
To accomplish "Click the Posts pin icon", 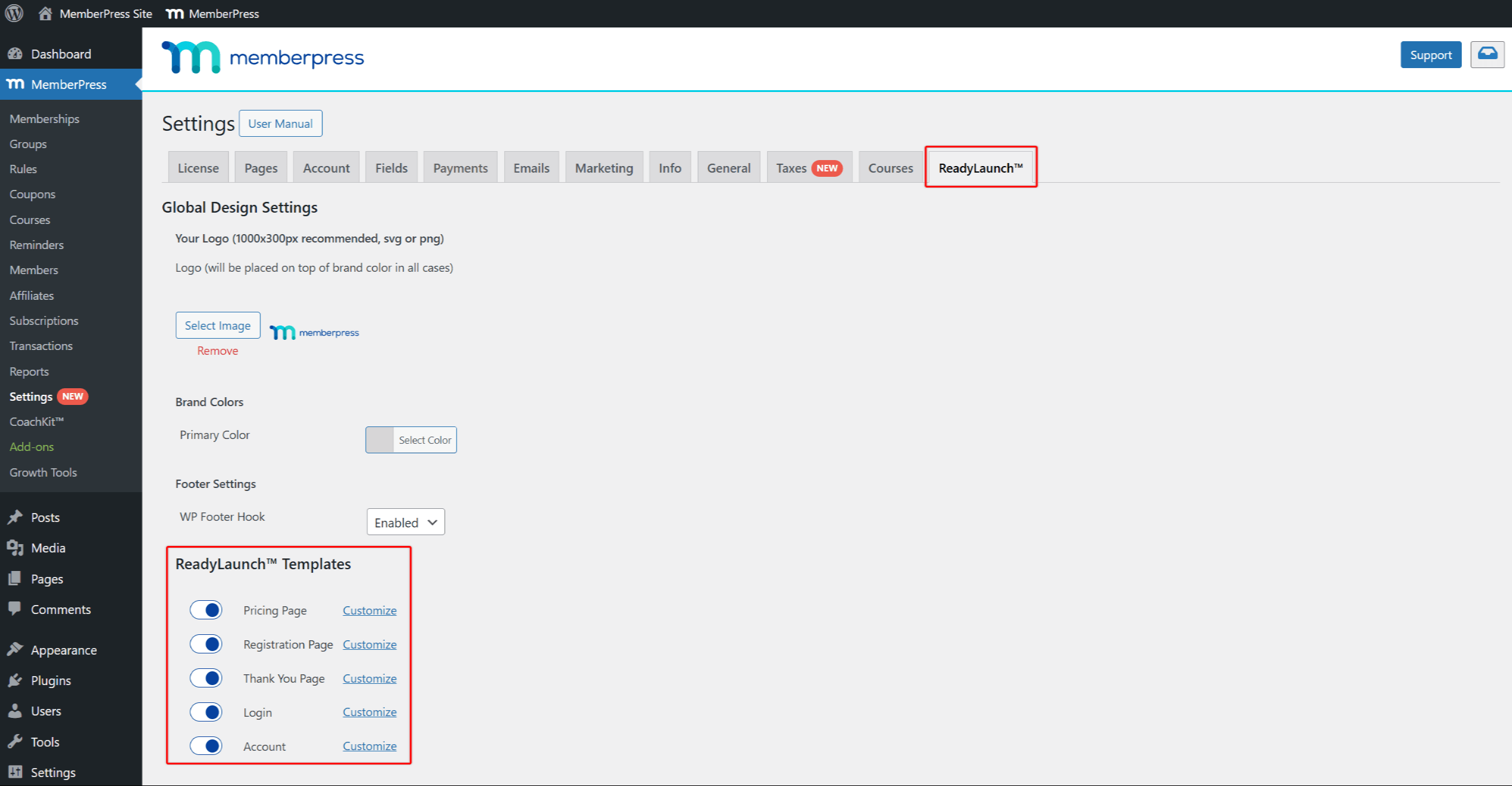I will (16, 517).
